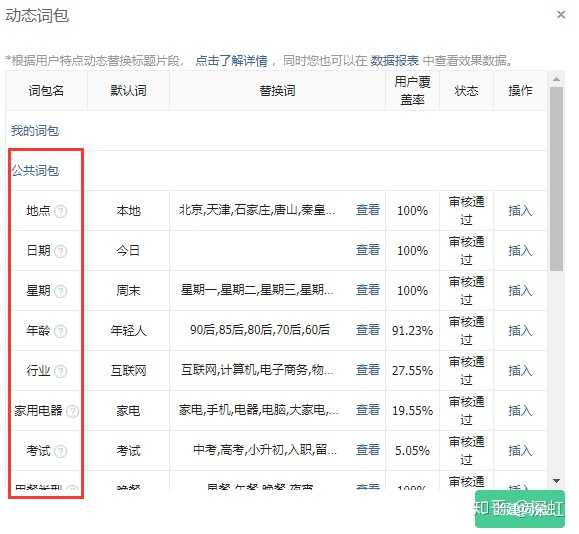Open help icon next to 考试
579x534 pixels.
point(60,451)
